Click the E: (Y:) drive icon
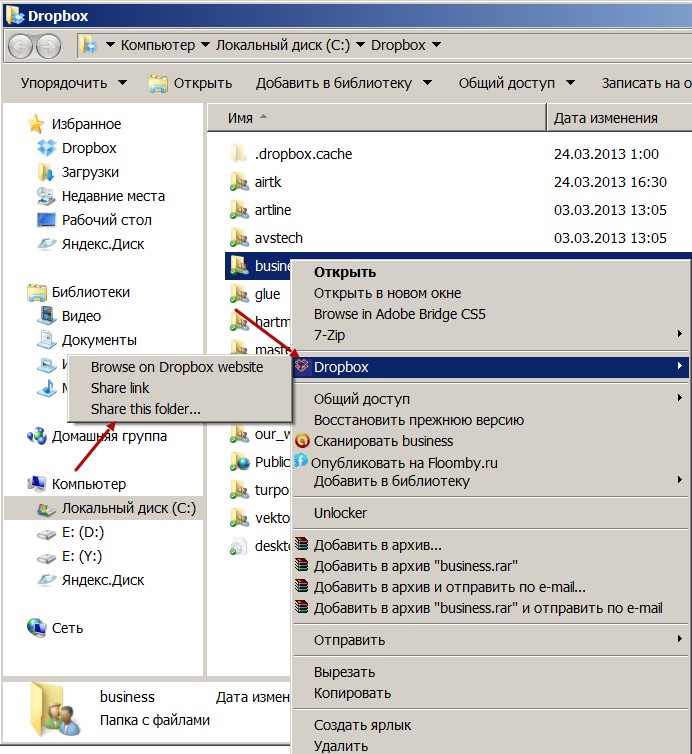The height and width of the screenshot is (754, 692). [47, 558]
